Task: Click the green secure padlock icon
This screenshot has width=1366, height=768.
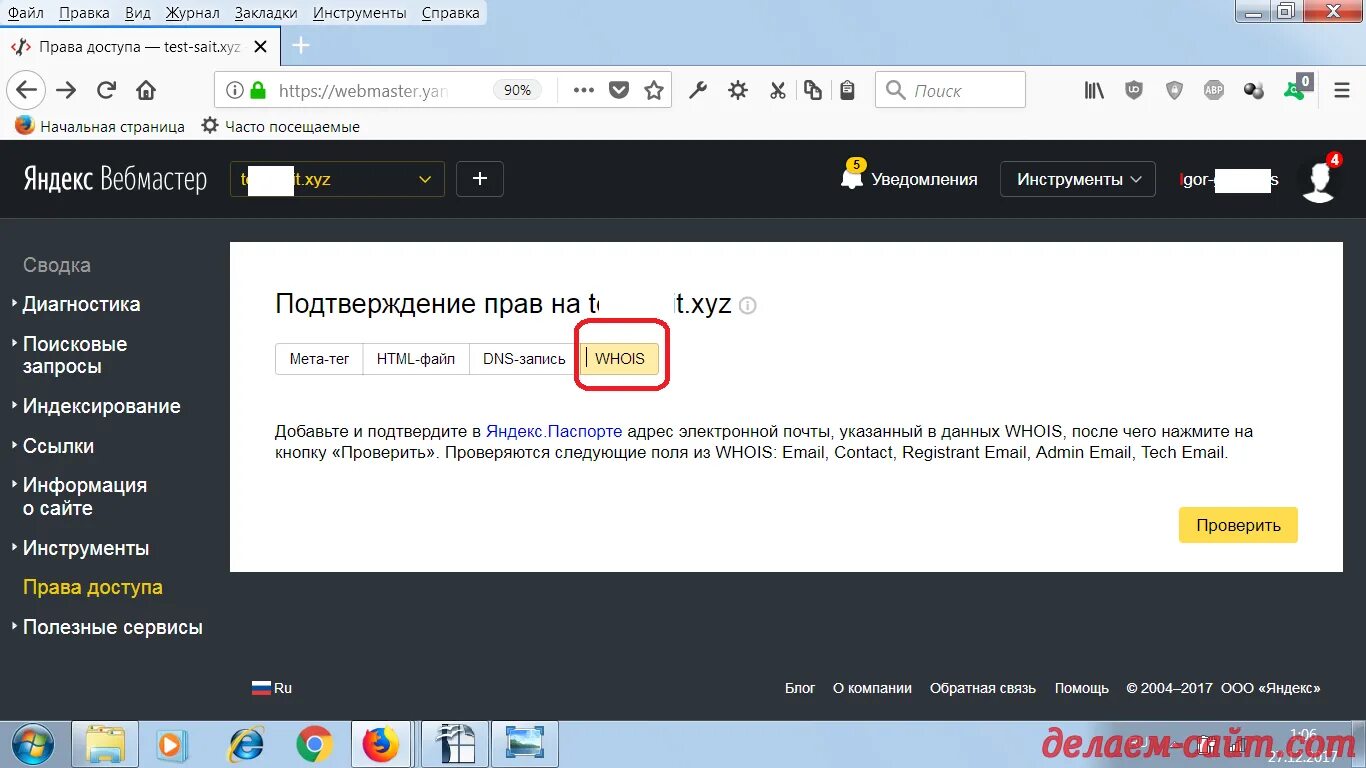Action: click(x=258, y=90)
